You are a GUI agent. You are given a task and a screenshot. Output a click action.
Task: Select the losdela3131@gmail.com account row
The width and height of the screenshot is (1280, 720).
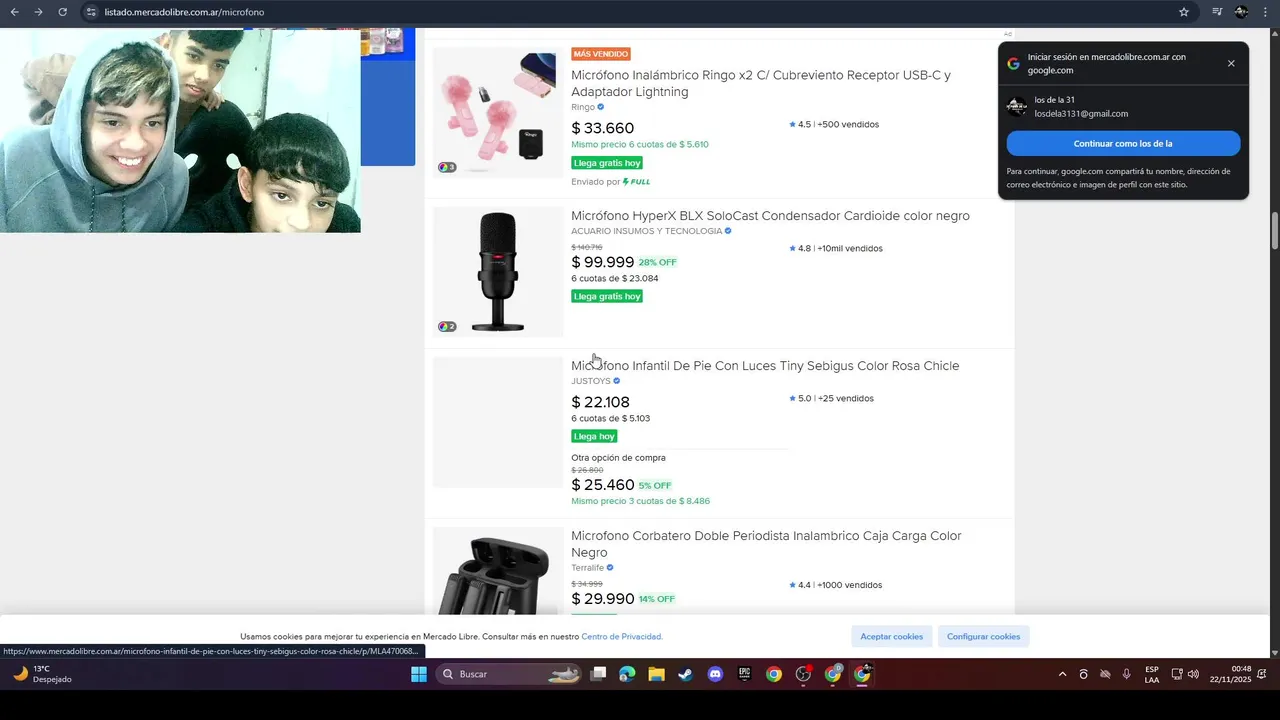pos(1123,106)
